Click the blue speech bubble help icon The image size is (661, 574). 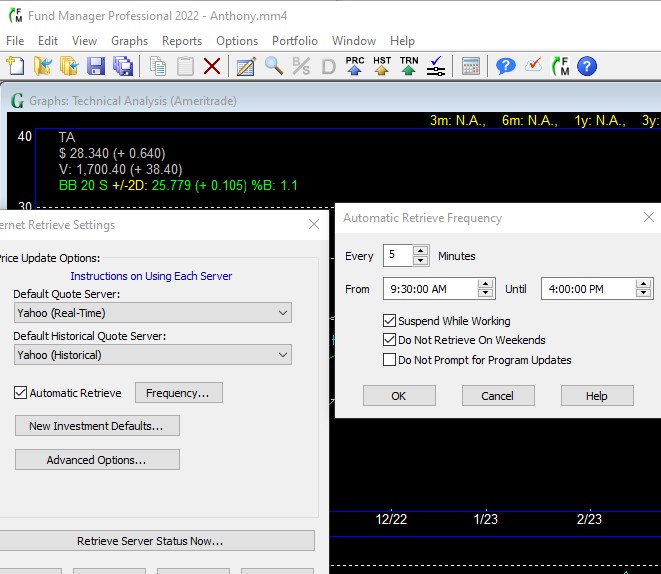505,66
